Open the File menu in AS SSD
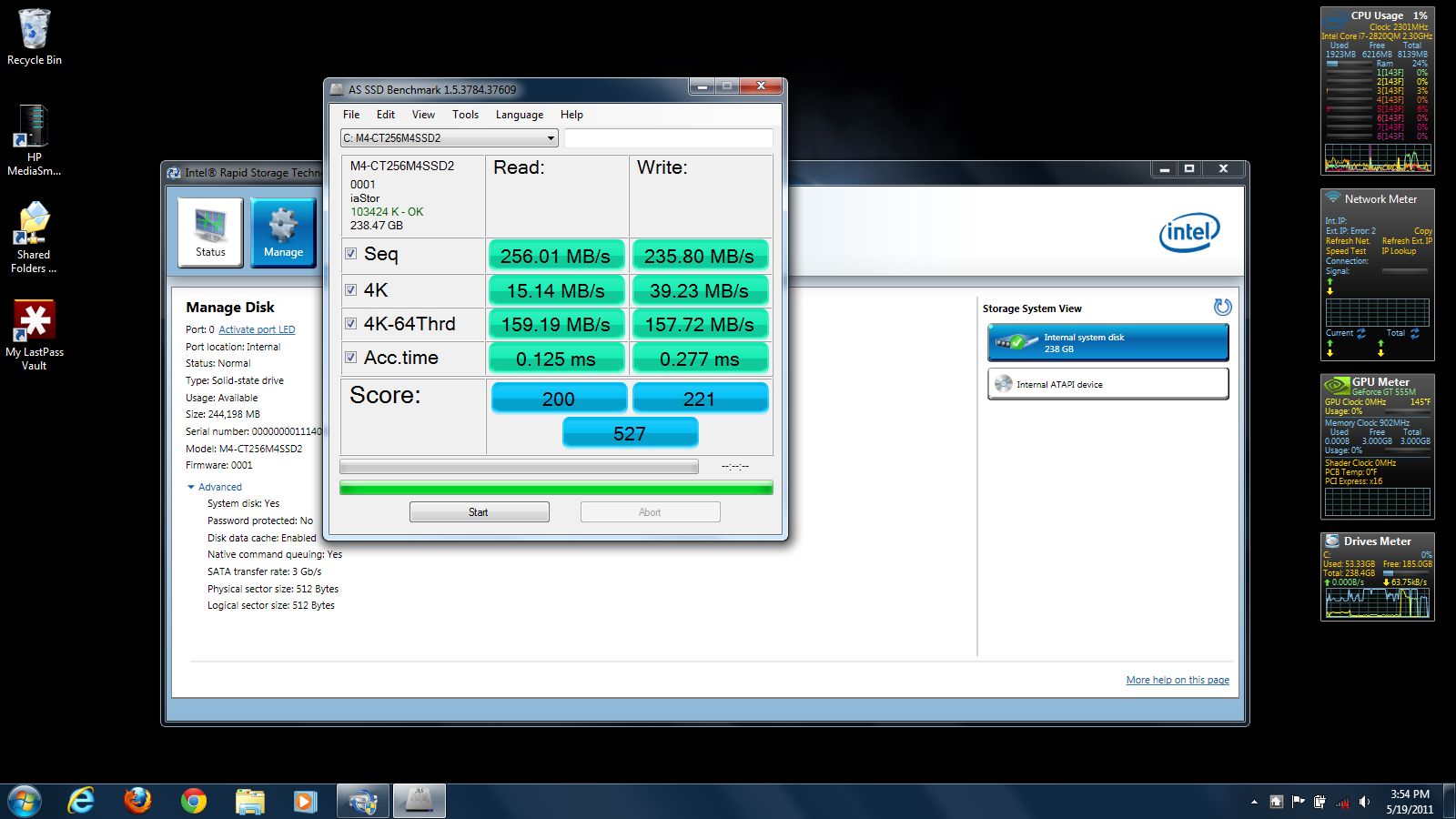The height and width of the screenshot is (819, 1456). [351, 115]
